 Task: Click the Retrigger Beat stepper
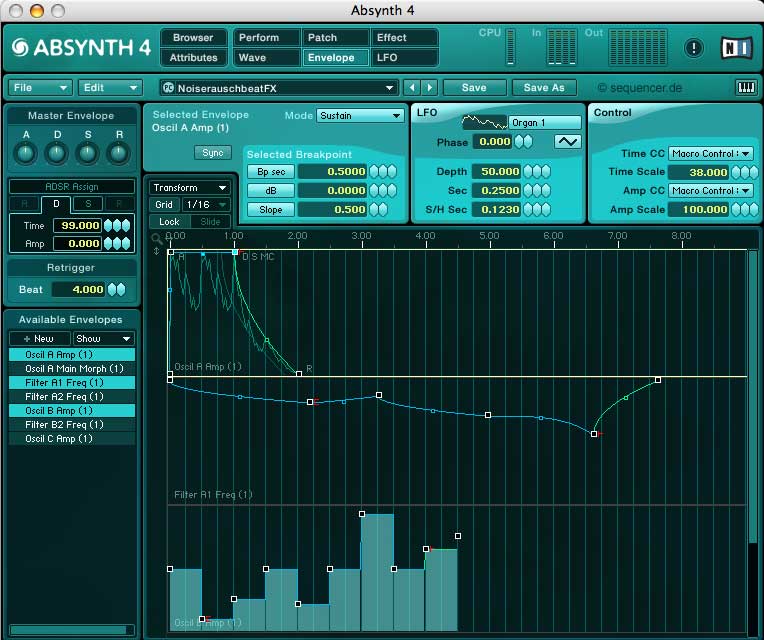pyautogui.click(x=116, y=289)
